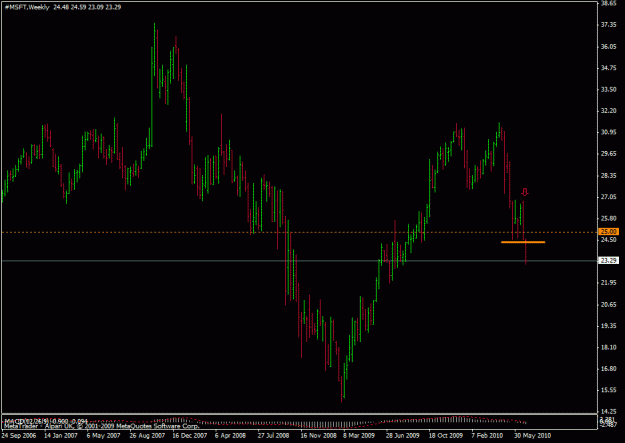Viewport: 625px width, 443px height.
Task: Click the 26 Aug 2007 date label
Action: (147, 435)
